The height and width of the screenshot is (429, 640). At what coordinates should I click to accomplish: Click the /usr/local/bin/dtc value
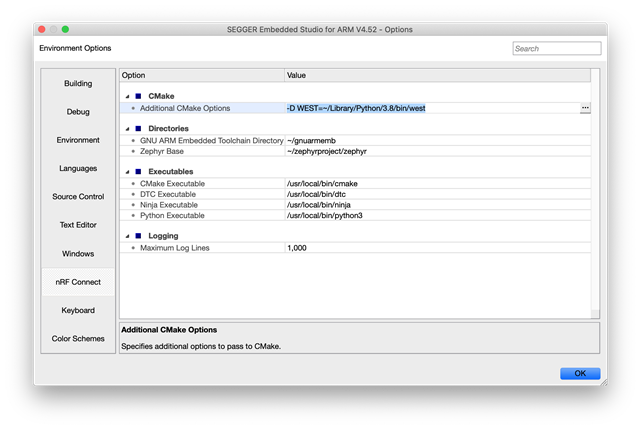click(316, 194)
